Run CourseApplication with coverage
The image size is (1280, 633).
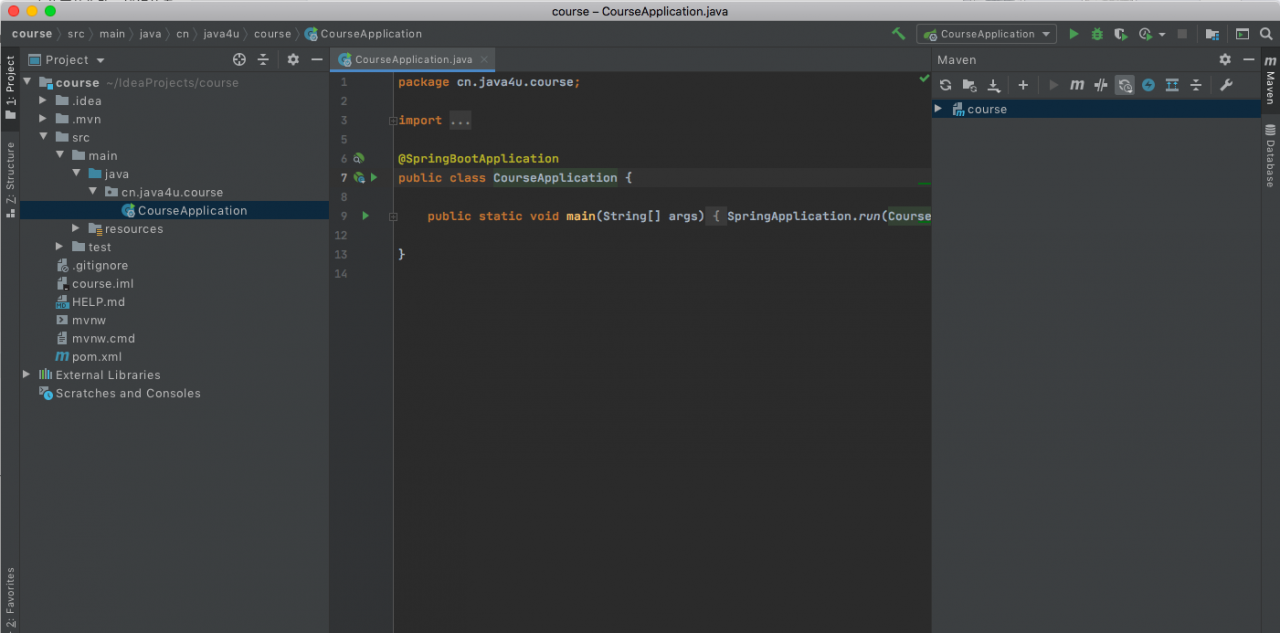tap(1121, 33)
